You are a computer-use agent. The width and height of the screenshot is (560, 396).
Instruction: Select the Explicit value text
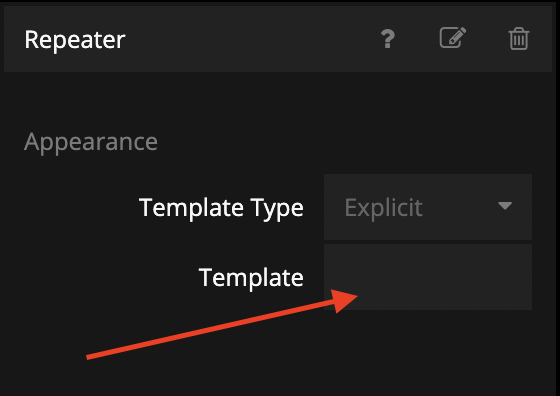383,207
